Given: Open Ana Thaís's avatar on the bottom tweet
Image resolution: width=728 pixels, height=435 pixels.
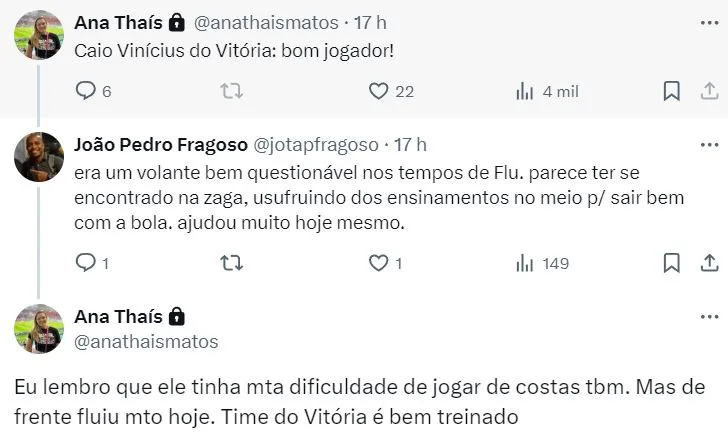Looking at the screenshot, I should [x=40, y=328].
